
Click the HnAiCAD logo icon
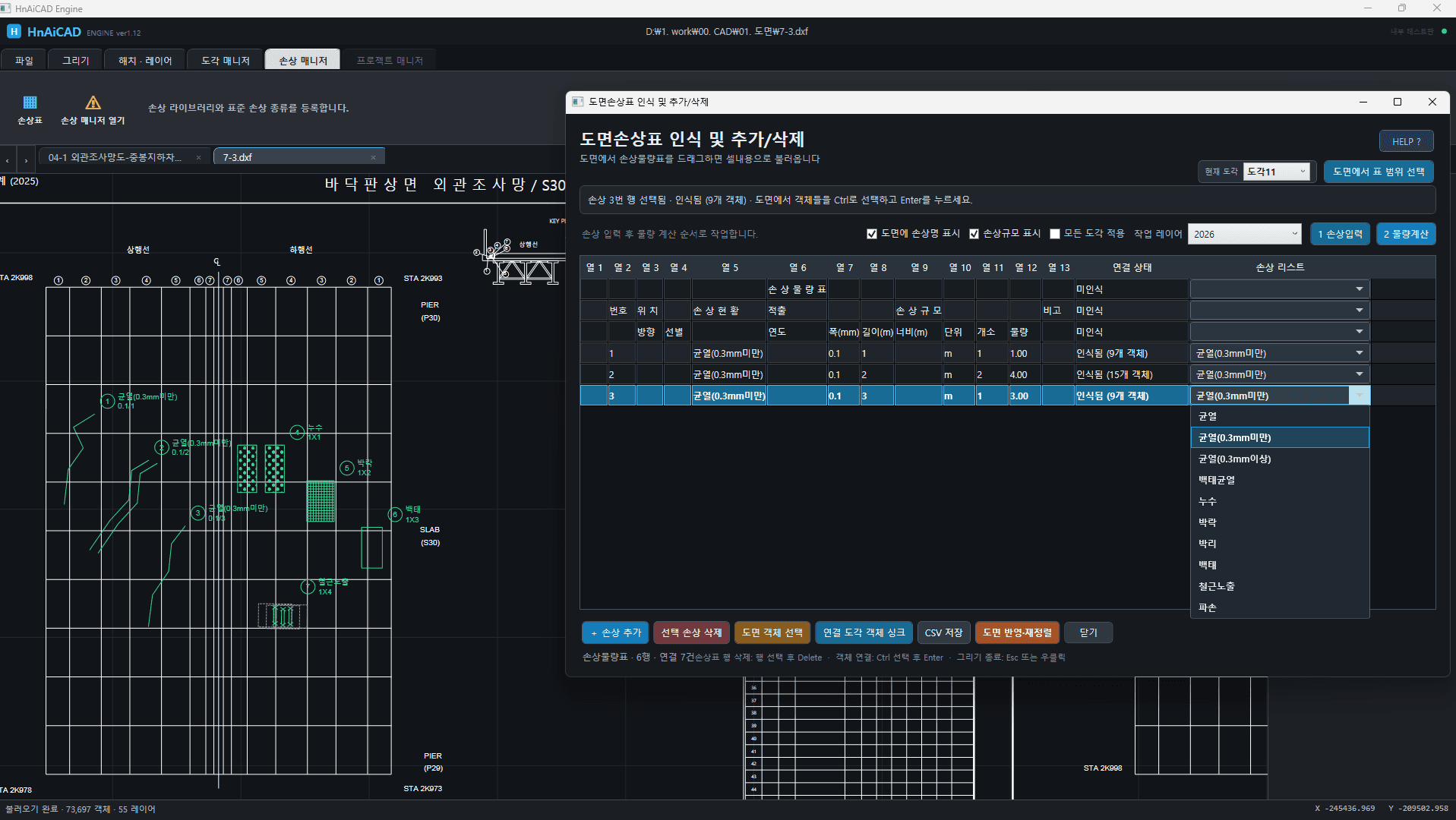(x=14, y=32)
